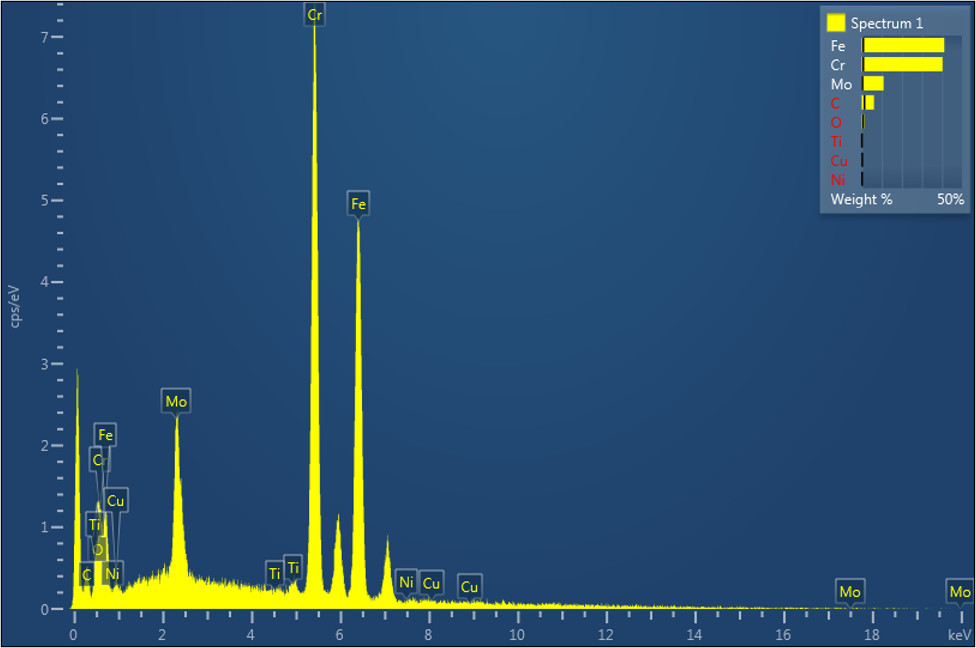
Task: Select the Cu label below 1 keV
Action: pos(116,500)
